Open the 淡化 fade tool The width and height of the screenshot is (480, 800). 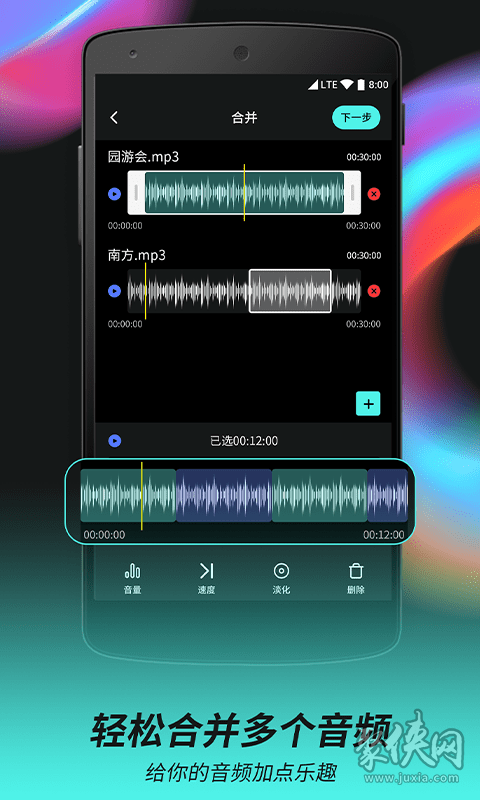[281, 580]
